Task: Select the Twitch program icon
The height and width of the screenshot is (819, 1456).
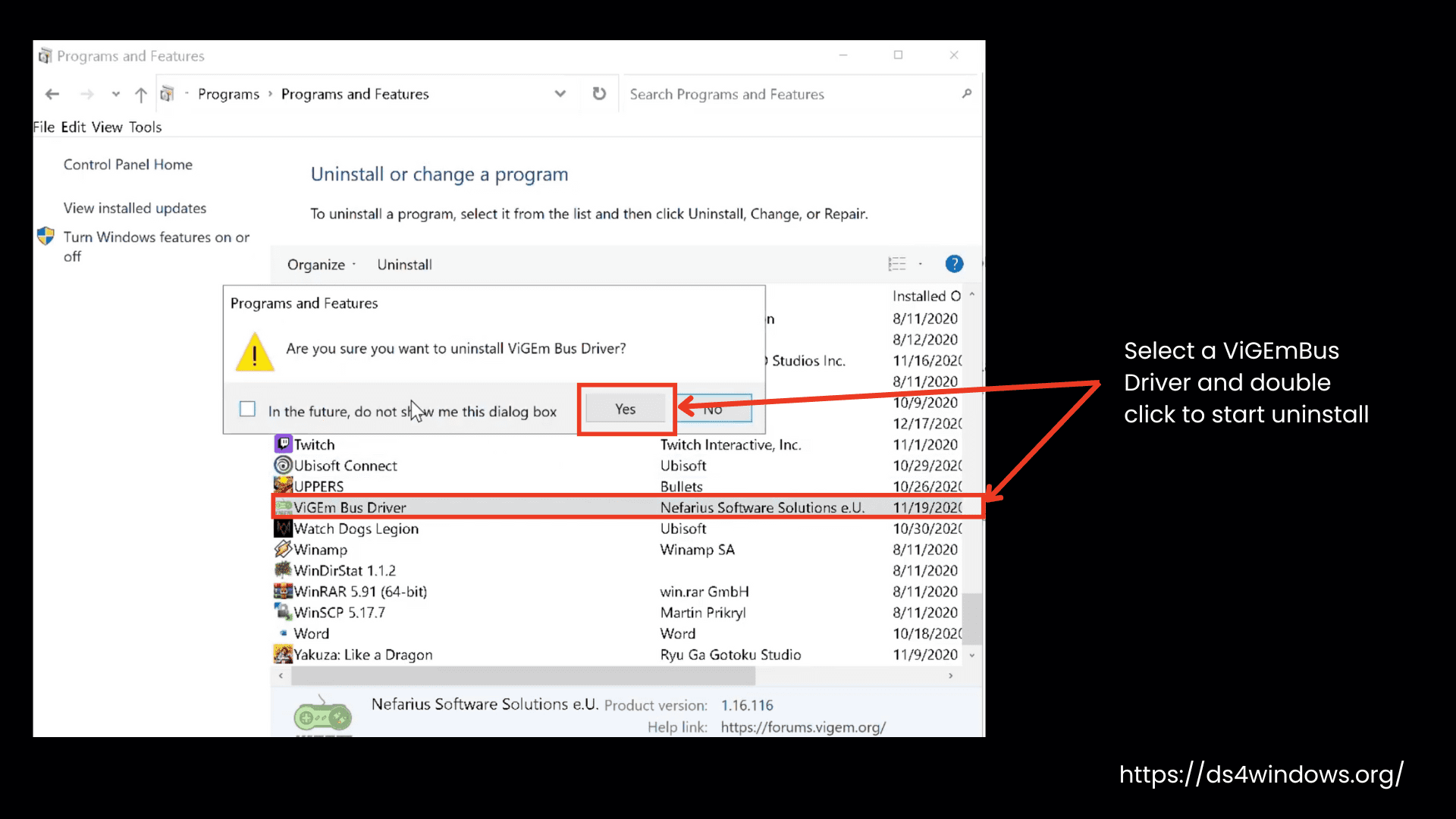Action: (x=283, y=444)
